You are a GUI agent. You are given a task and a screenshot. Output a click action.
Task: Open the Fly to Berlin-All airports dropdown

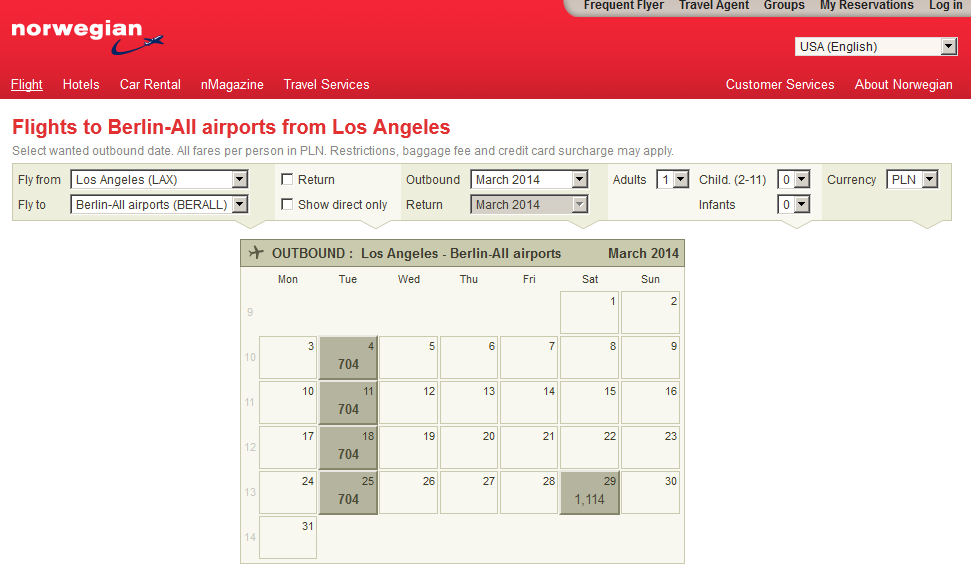click(x=159, y=204)
